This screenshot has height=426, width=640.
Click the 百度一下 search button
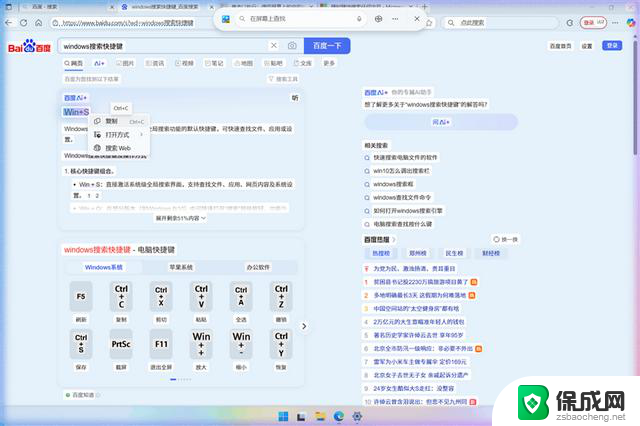(327, 46)
